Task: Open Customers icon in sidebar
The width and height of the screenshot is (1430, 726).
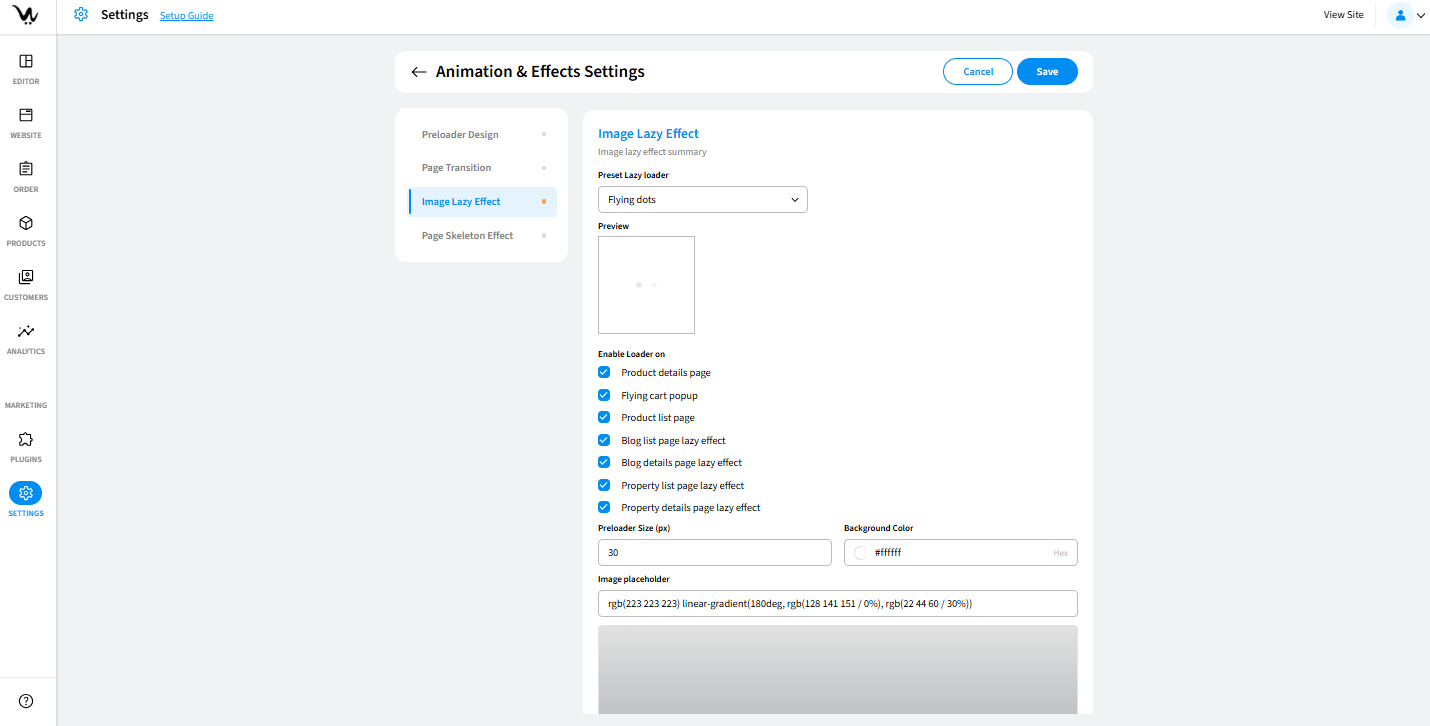Action: tap(26, 278)
